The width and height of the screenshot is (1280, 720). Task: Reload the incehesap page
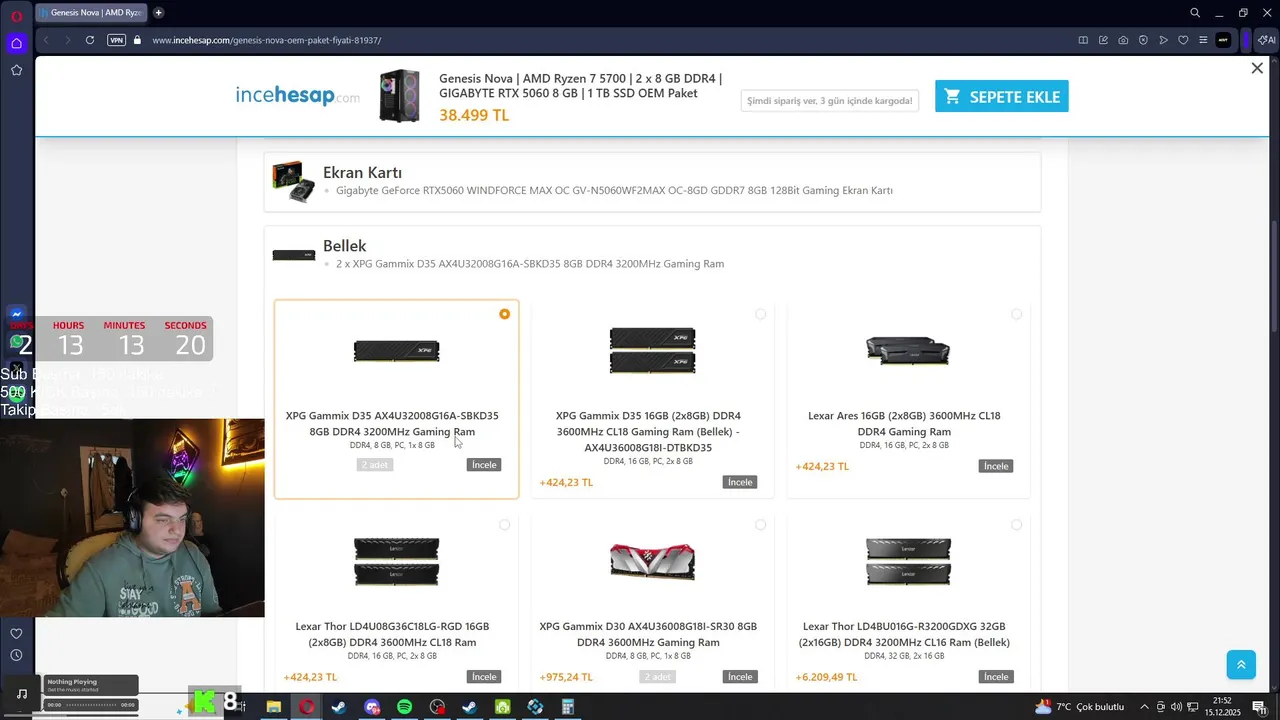pyautogui.click(x=90, y=40)
